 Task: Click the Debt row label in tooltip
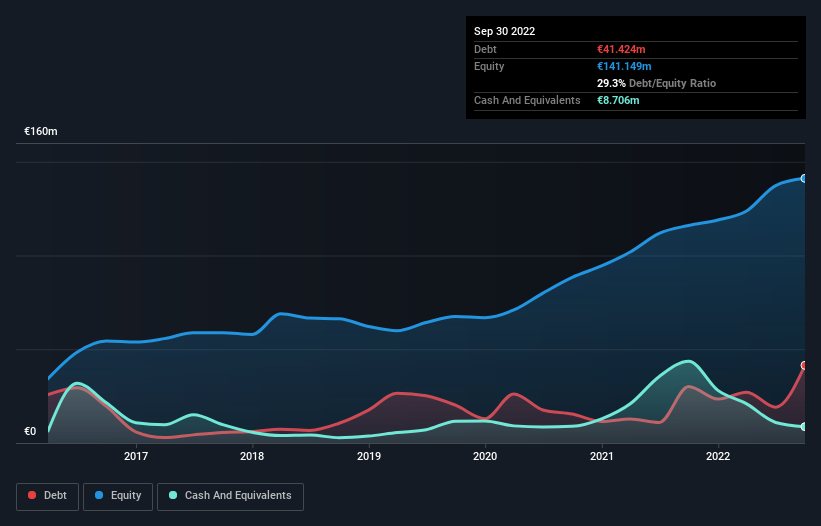coord(485,49)
